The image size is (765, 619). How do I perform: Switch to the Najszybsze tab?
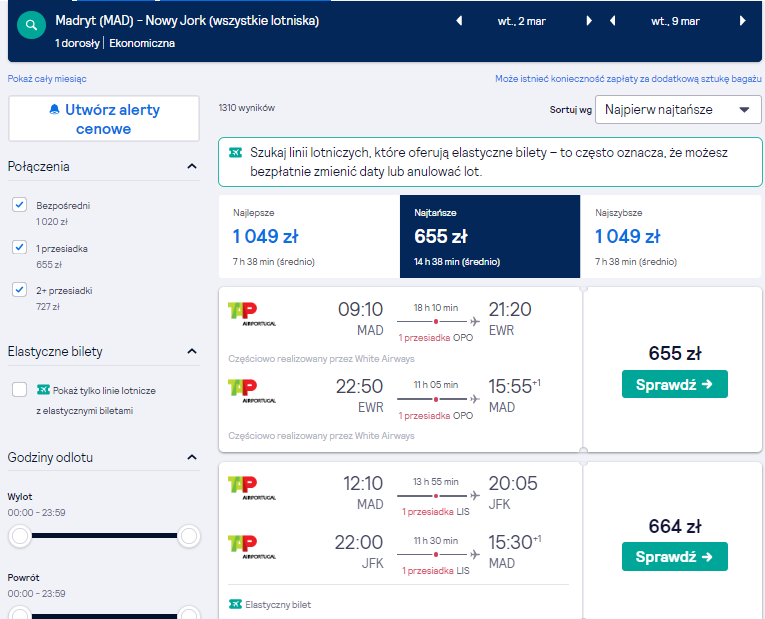click(671, 237)
